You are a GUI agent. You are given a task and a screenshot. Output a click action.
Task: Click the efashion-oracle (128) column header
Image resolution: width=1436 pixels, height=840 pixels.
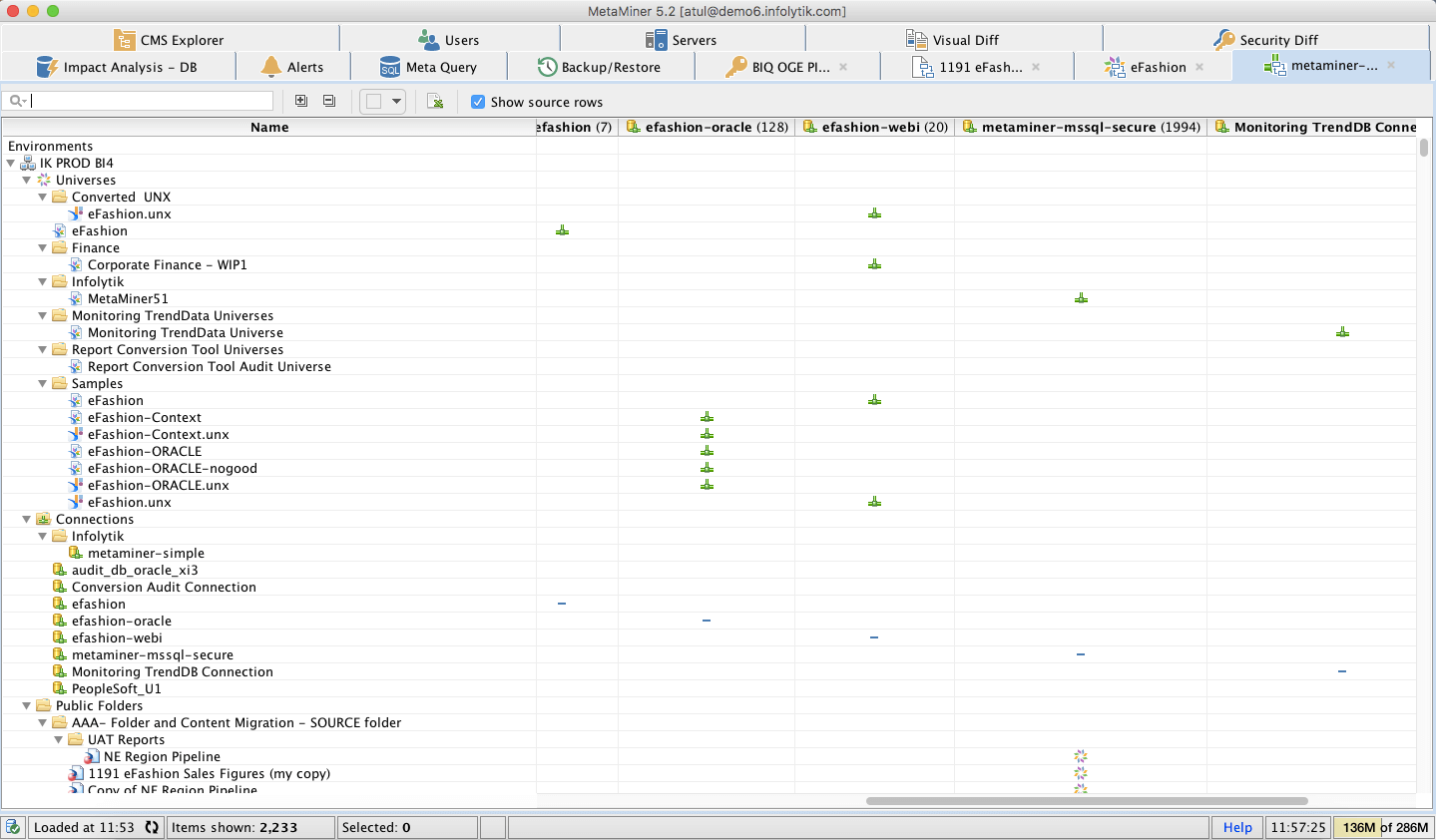pyautogui.click(x=707, y=127)
